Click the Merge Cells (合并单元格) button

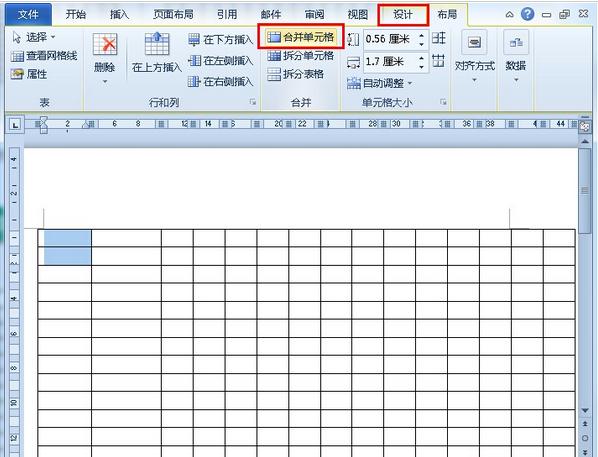point(301,37)
